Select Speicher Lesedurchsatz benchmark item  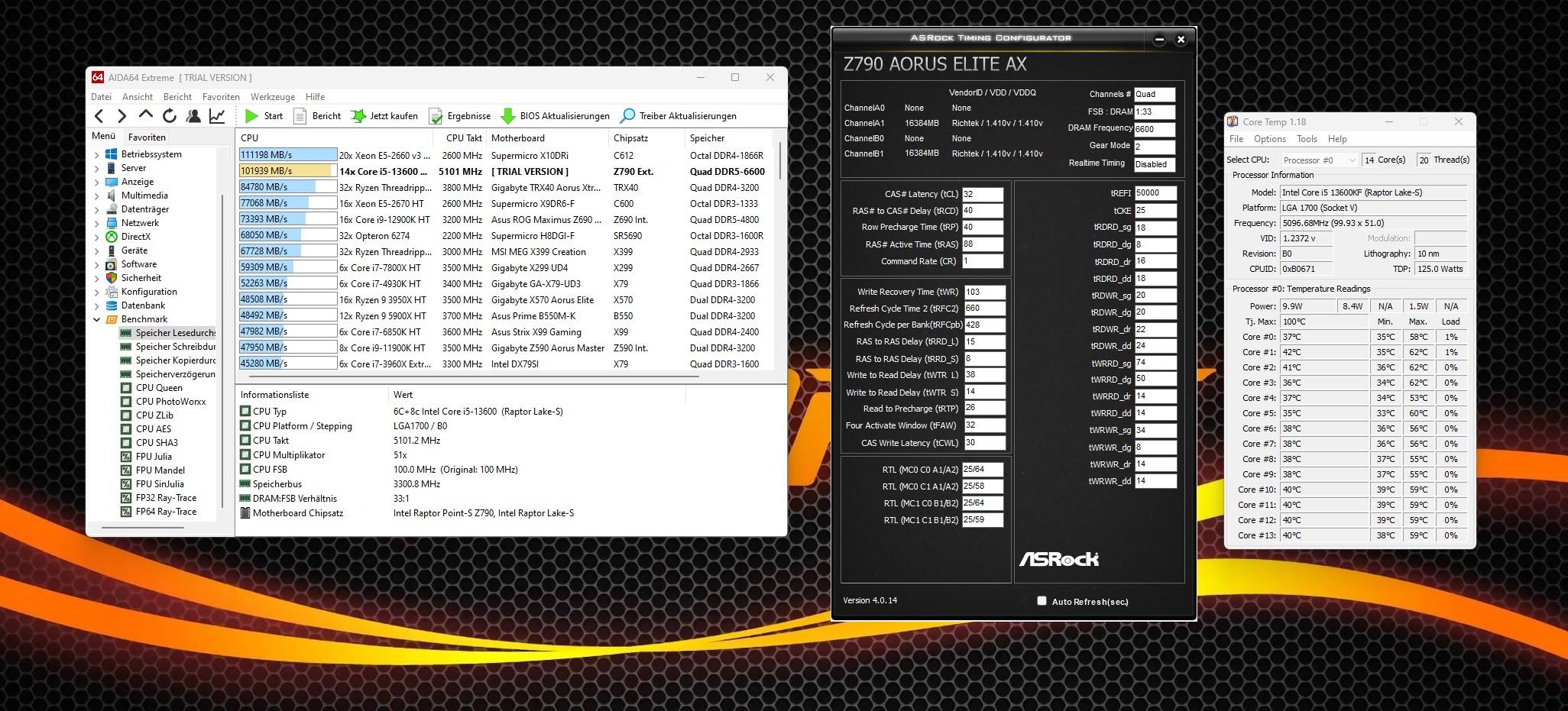point(167,333)
